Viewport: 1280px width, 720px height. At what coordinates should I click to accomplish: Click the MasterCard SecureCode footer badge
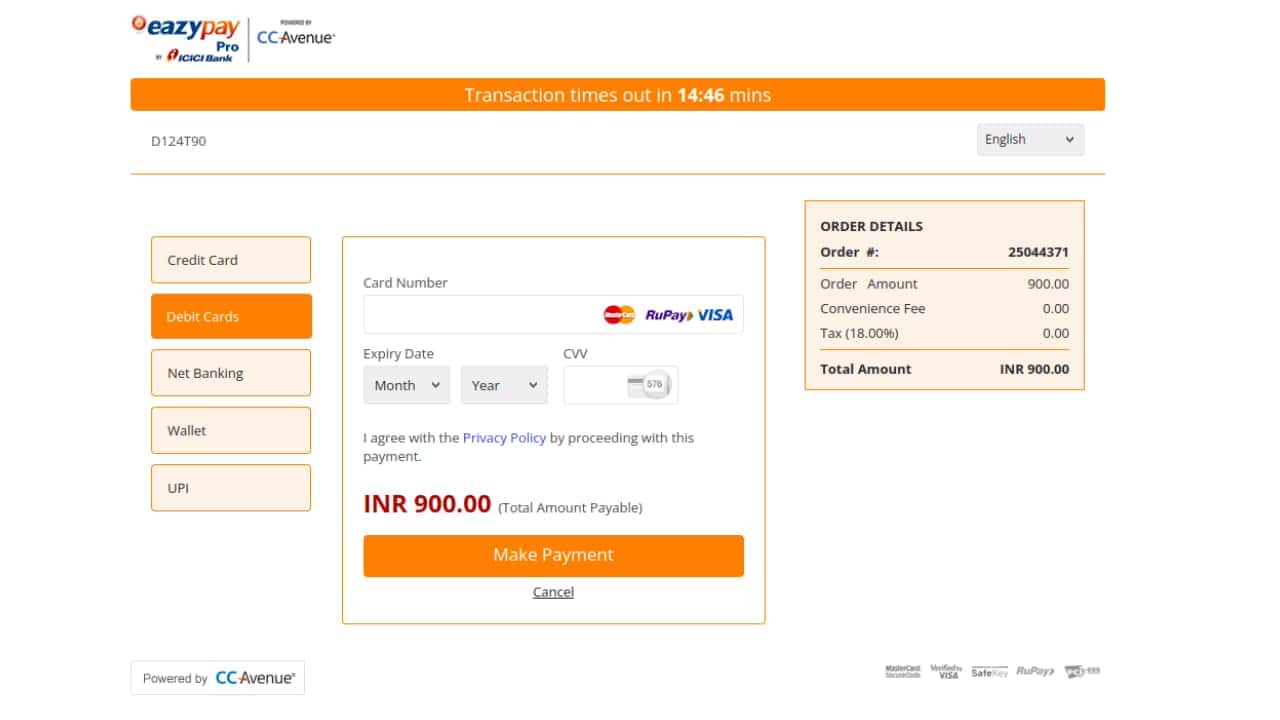tap(903, 671)
